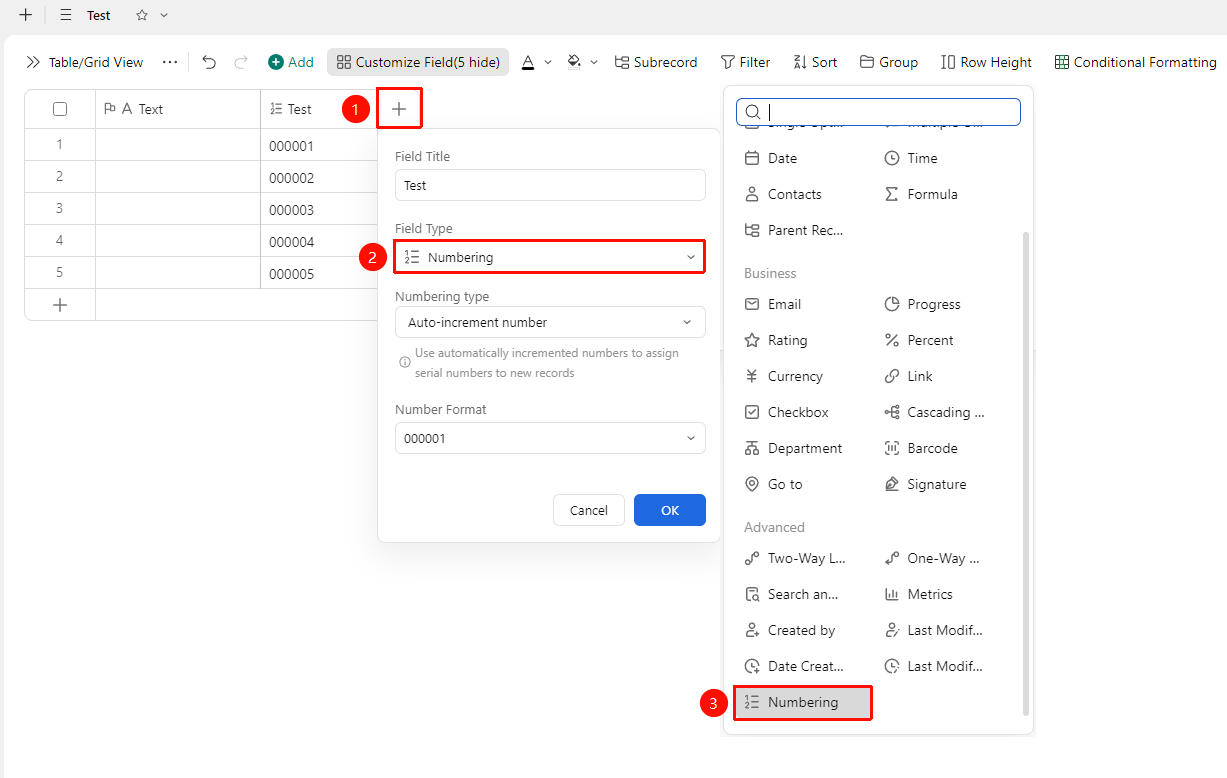Open the Number Format 000001 dropdown
The width and height of the screenshot is (1227, 778).
[550, 438]
